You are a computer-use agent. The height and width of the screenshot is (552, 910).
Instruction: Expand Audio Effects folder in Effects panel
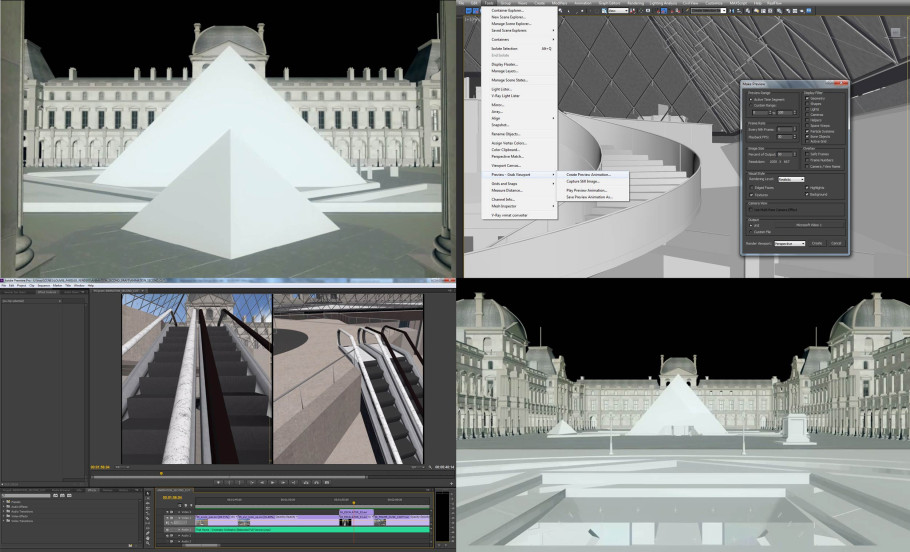(x=5, y=506)
